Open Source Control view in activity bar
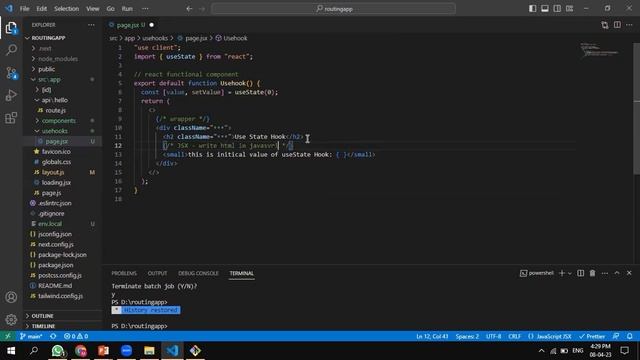640x360 pixels. (11, 73)
